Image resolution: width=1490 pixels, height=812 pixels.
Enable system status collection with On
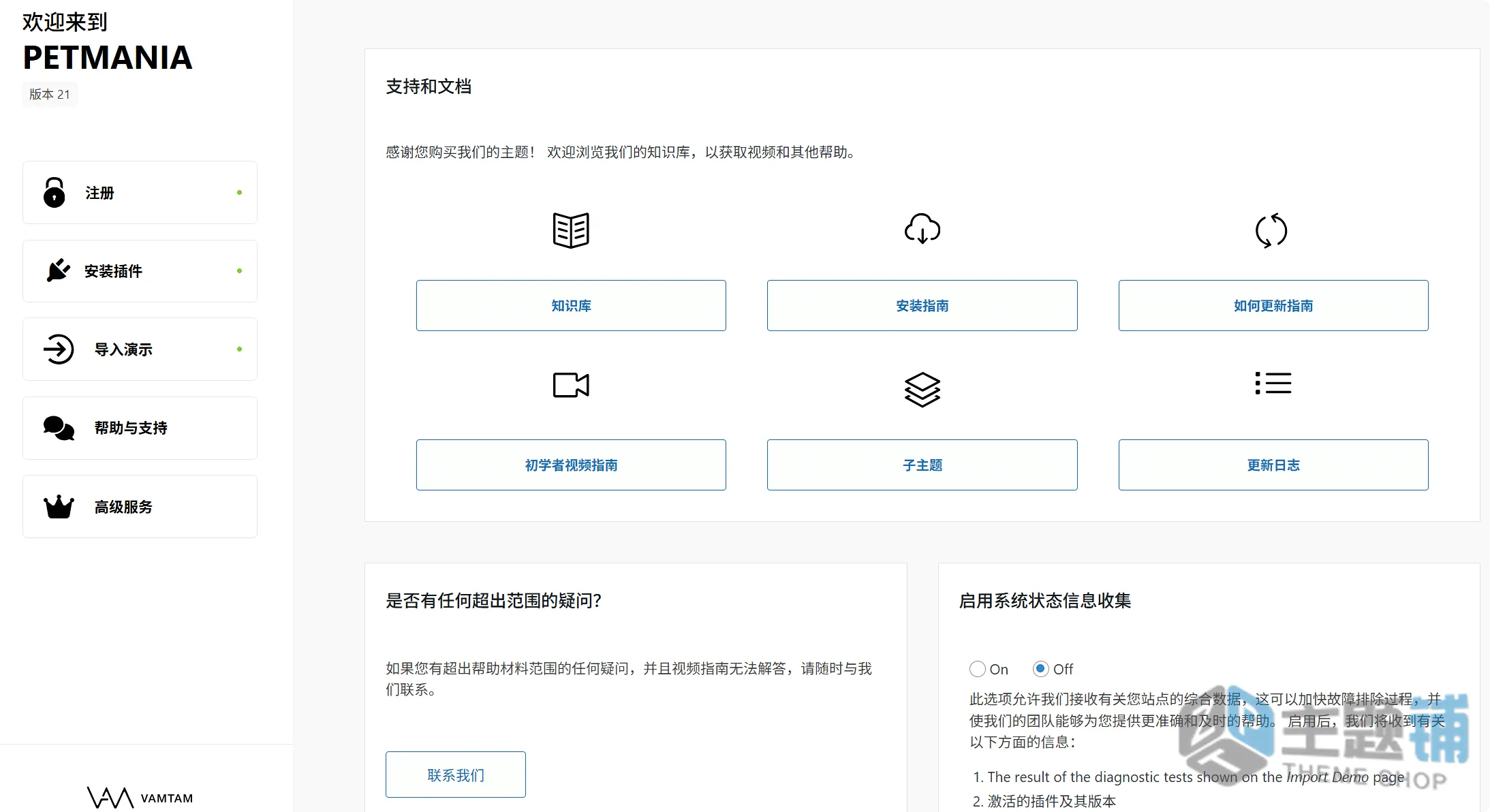coord(978,669)
